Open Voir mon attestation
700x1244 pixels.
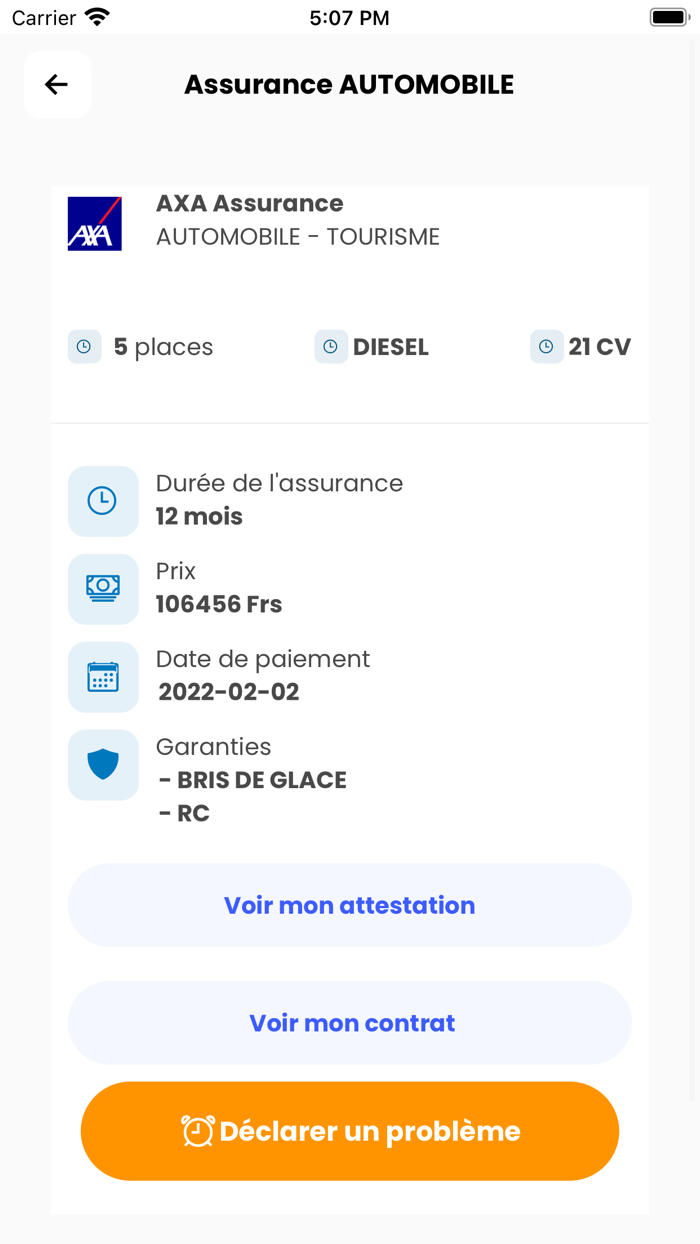tap(350, 905)
